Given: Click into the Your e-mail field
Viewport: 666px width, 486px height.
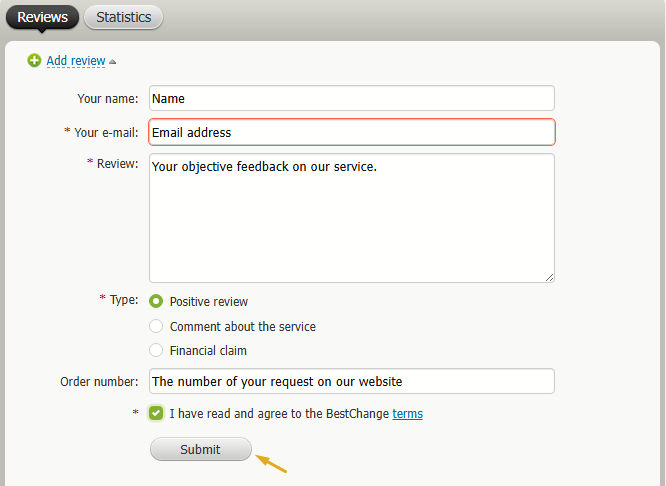Looking at the screenshot, I should (351, 132).
